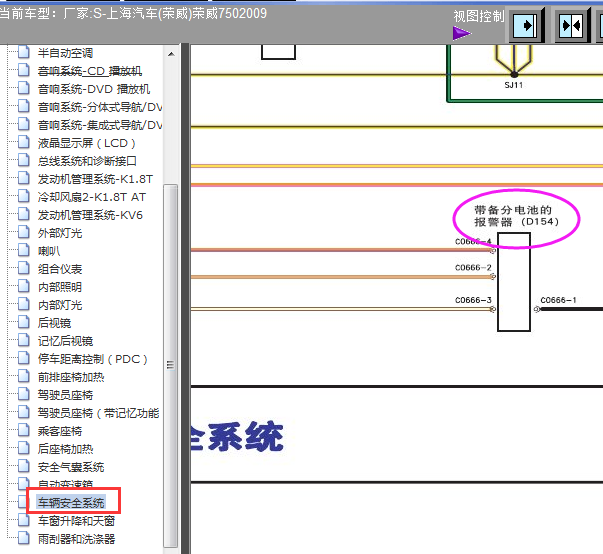The height and width of the screenshot is (554, 603).
Task: Select highlighted 车辆安全系统 entry
Action: pos(71,502)
